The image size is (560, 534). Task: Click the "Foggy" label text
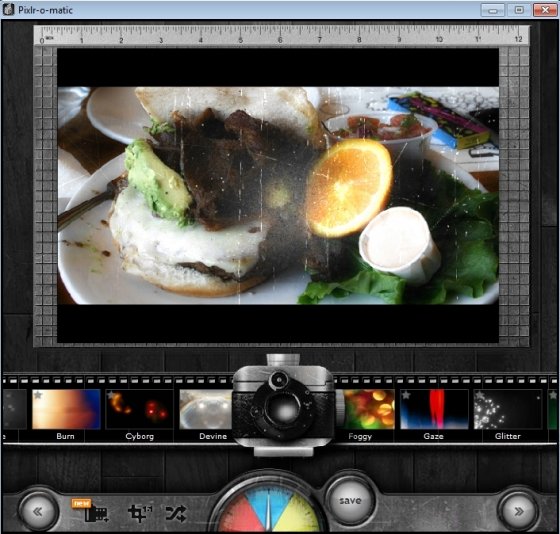(360, 436)
